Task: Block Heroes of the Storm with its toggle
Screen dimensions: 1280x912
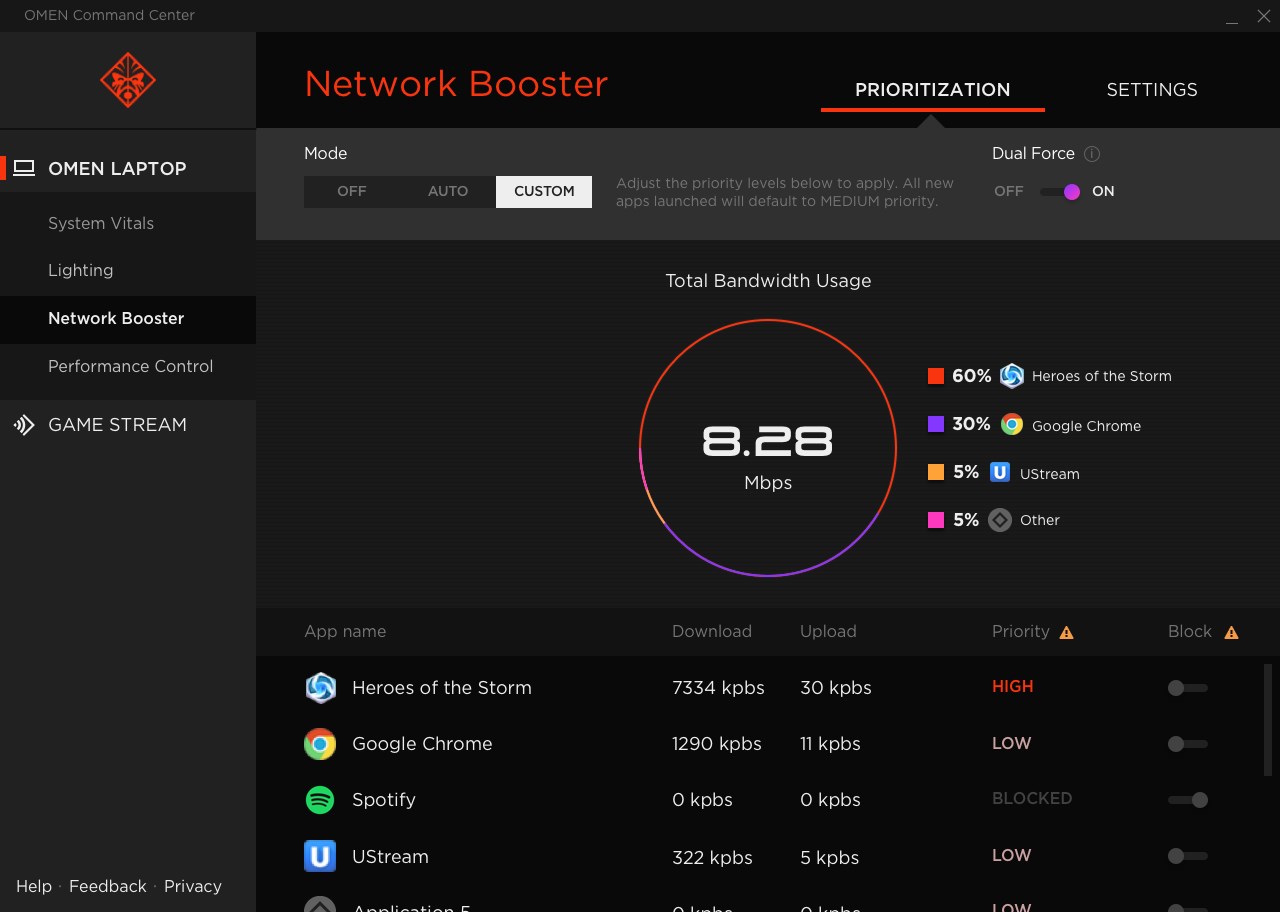Action: (1188, 688)
